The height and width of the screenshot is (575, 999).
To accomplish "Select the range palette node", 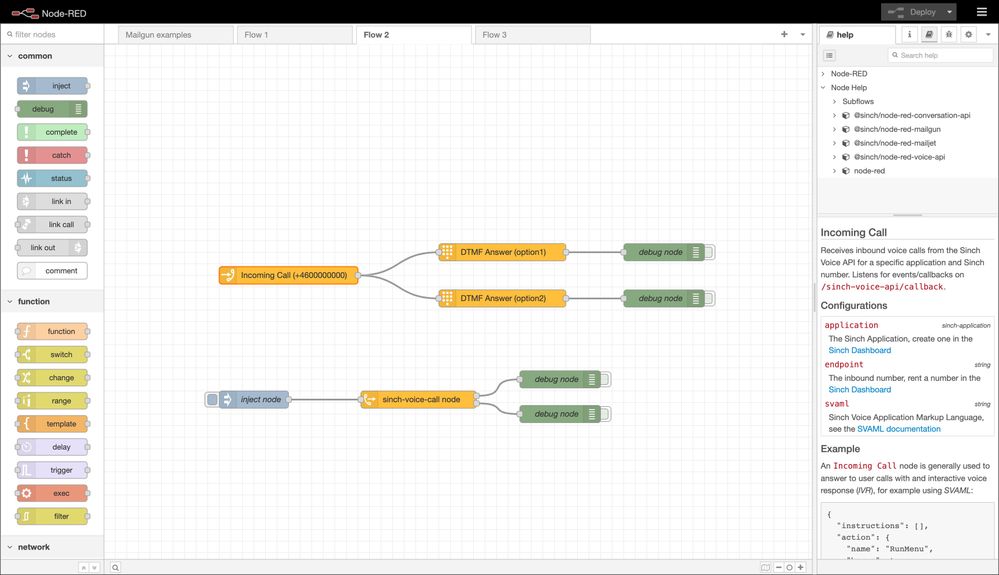I will tap(52, 401).
